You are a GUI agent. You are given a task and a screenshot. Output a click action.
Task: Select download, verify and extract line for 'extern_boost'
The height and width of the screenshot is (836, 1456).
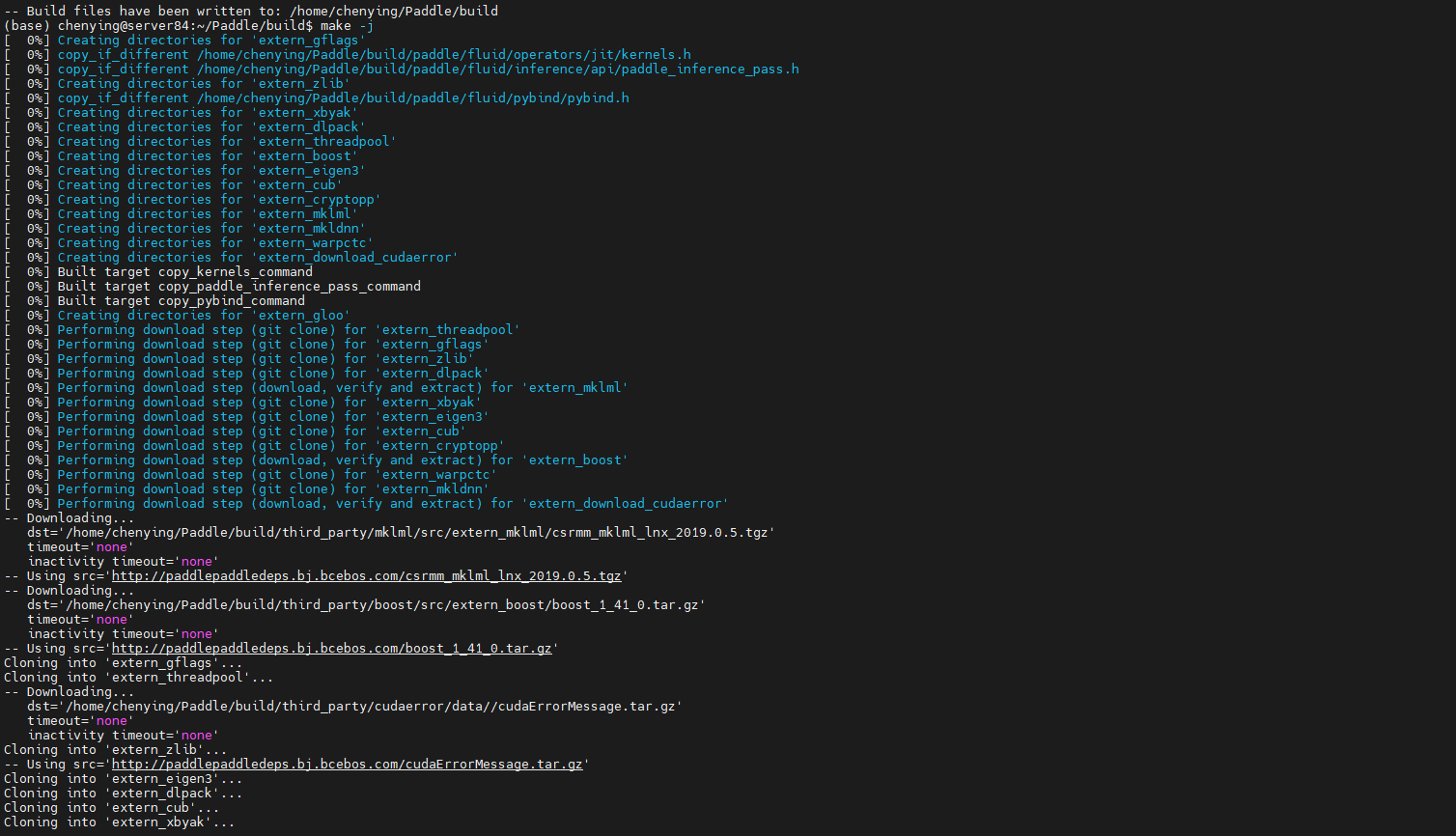pyautogui.click(x=317, y=460)
